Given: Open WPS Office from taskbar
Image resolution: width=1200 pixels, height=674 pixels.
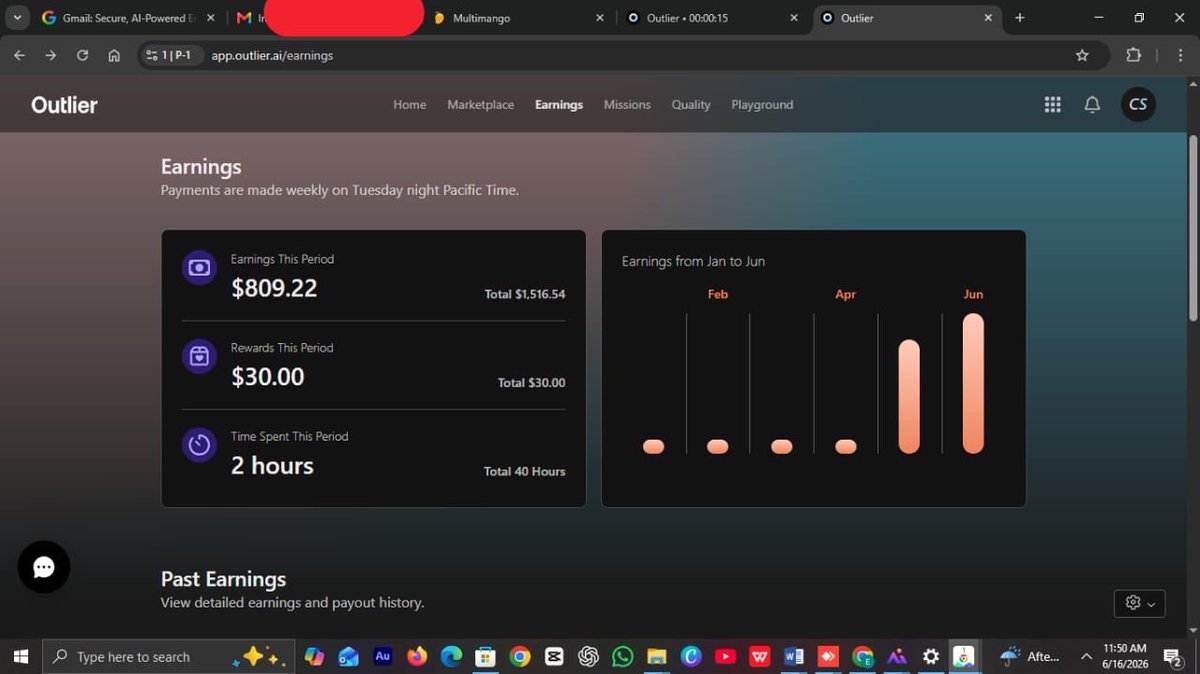Looking at the screenshot, I should pos(760,656).
